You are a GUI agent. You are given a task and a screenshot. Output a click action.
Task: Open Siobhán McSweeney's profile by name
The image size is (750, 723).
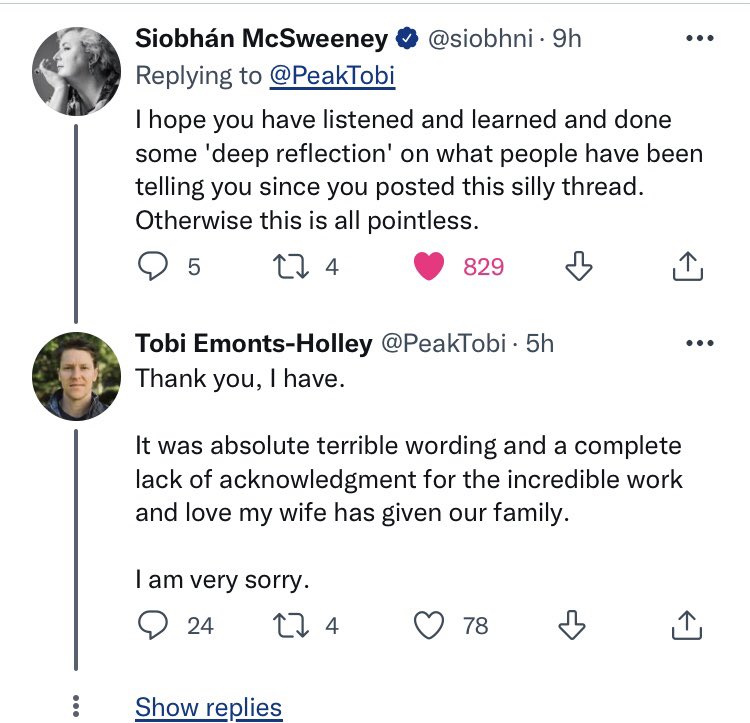point(262,39)
